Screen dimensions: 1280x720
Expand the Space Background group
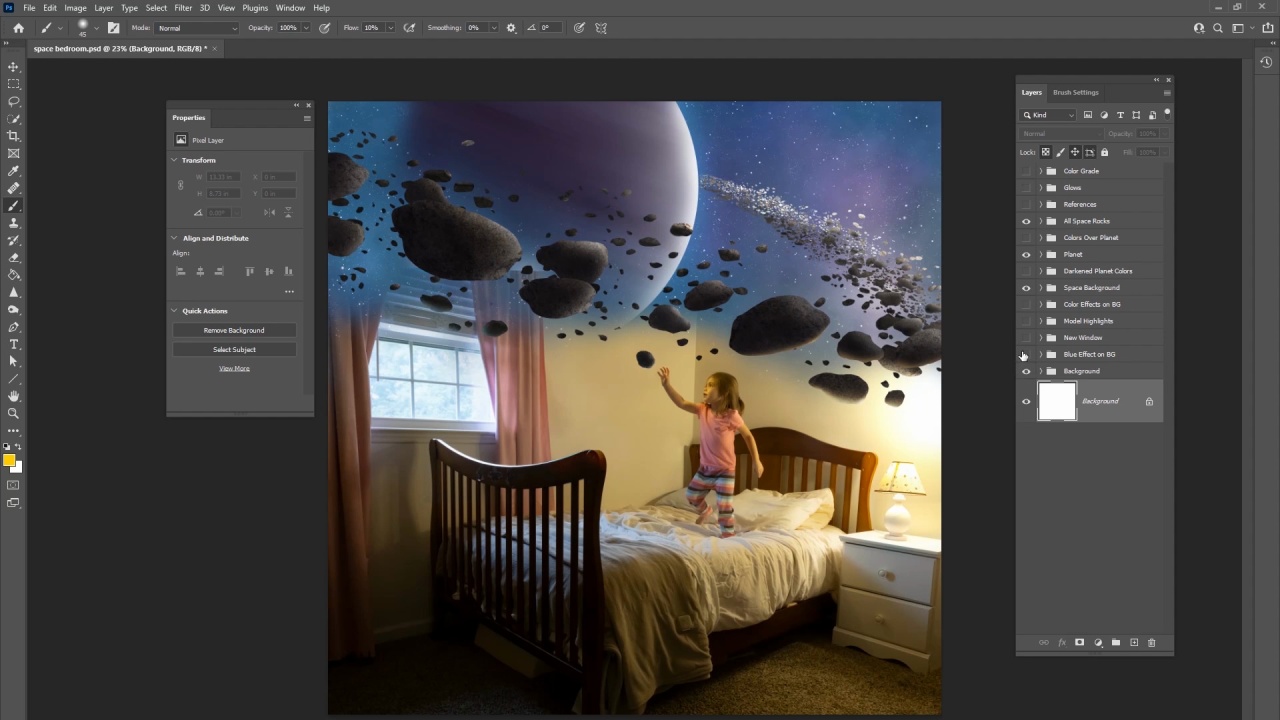pyautogui.click(x=1040, y=288)
